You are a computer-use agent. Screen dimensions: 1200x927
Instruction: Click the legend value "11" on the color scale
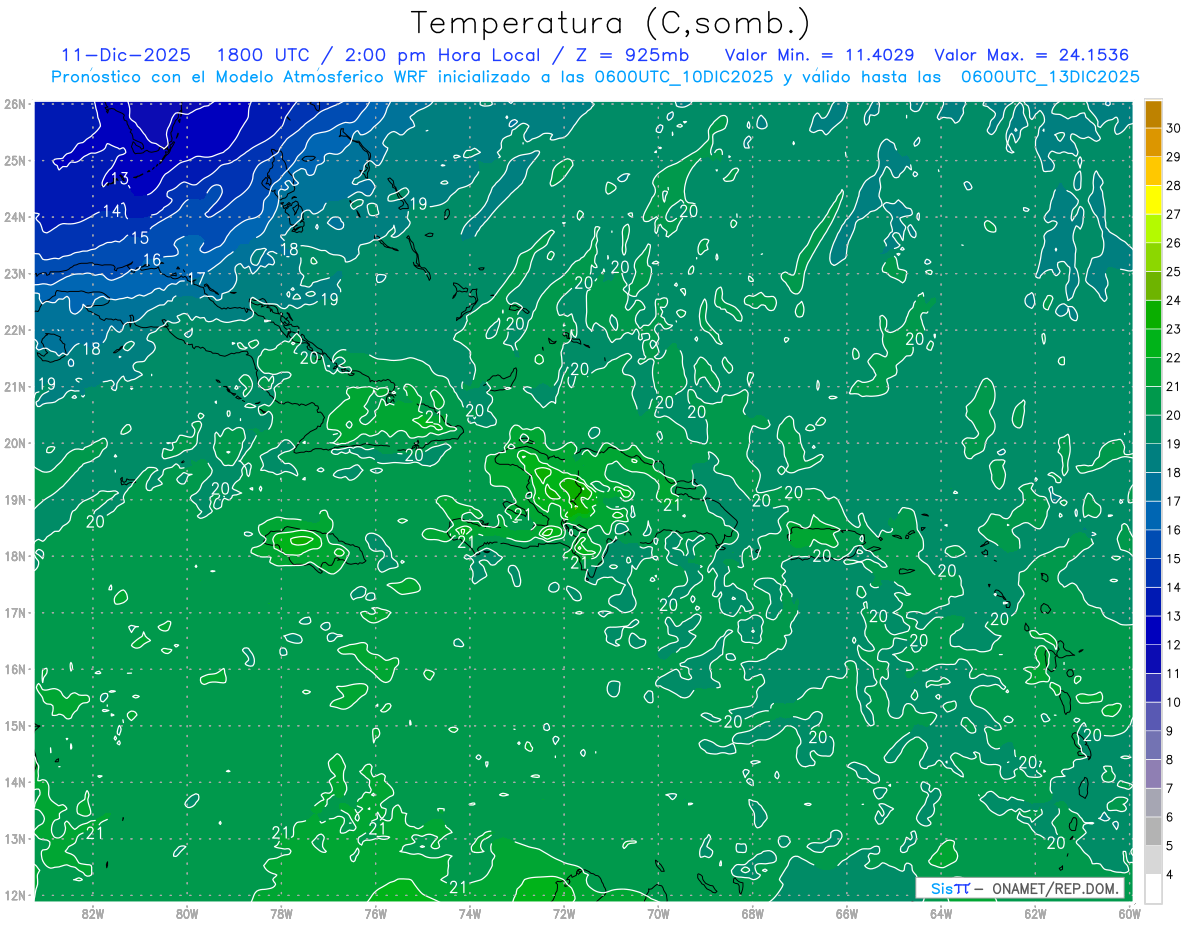coord(1174,673)
